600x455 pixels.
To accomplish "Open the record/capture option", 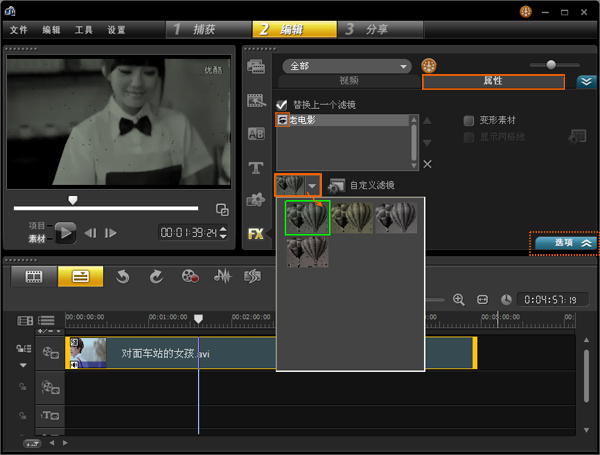I will click(x=190, y=276).
